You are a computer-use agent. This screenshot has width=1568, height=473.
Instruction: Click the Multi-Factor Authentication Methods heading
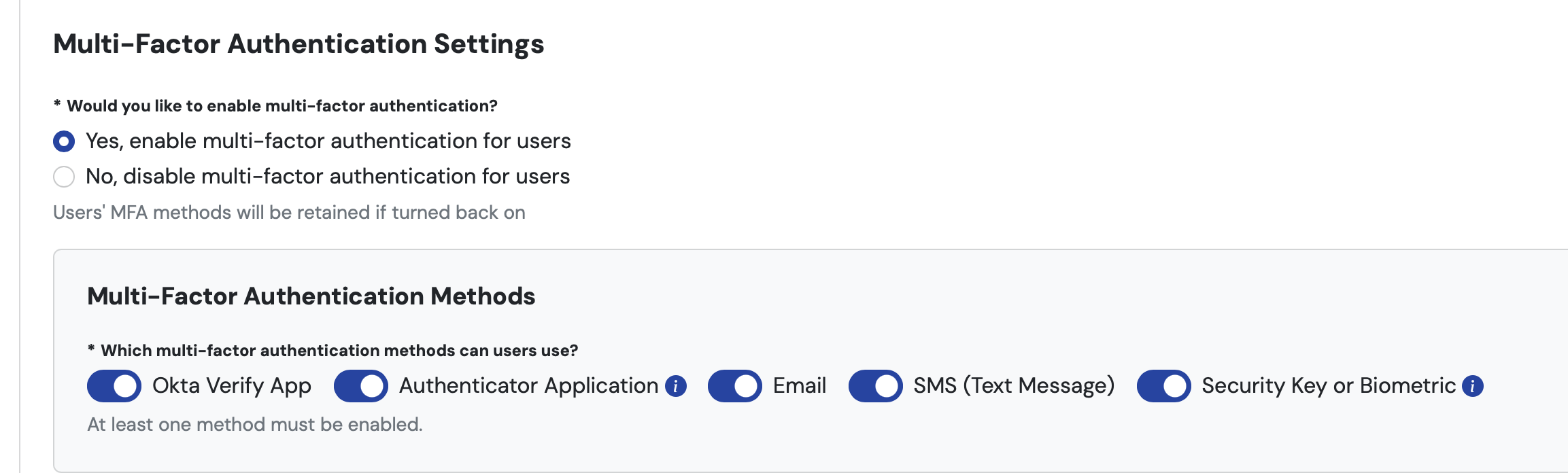(311, 296)
